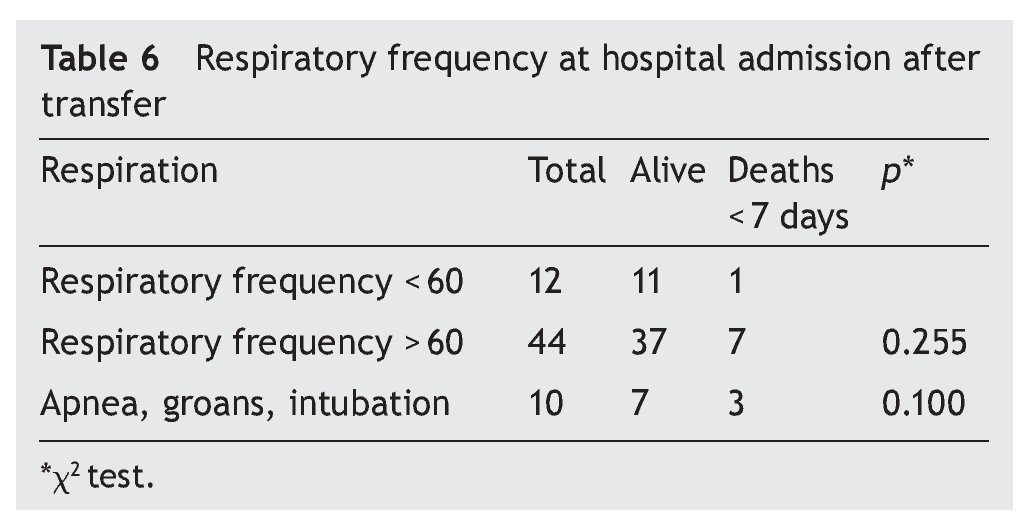Select the "Alive" column header
The height and width of the screenshot is (529, 1025).
667,171
